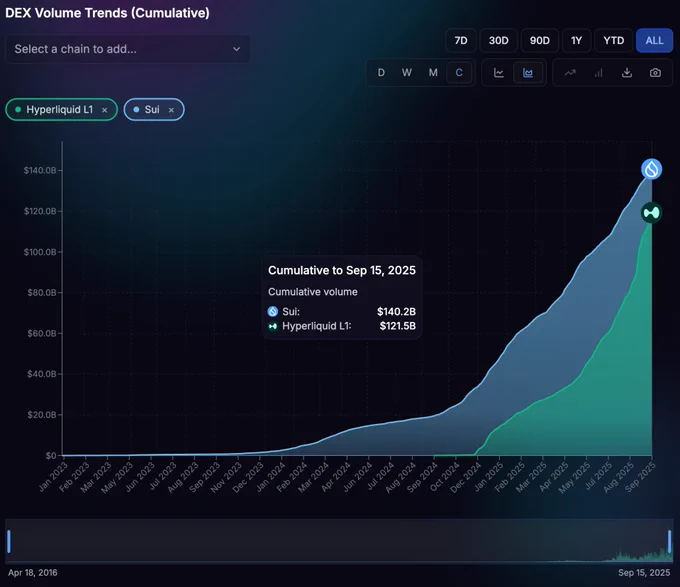Open the 'Select a chain to add' dropdown
Image resolution: width=680 pixels, height=587 pixels.
pyautogui.click(x=128, y=49)
